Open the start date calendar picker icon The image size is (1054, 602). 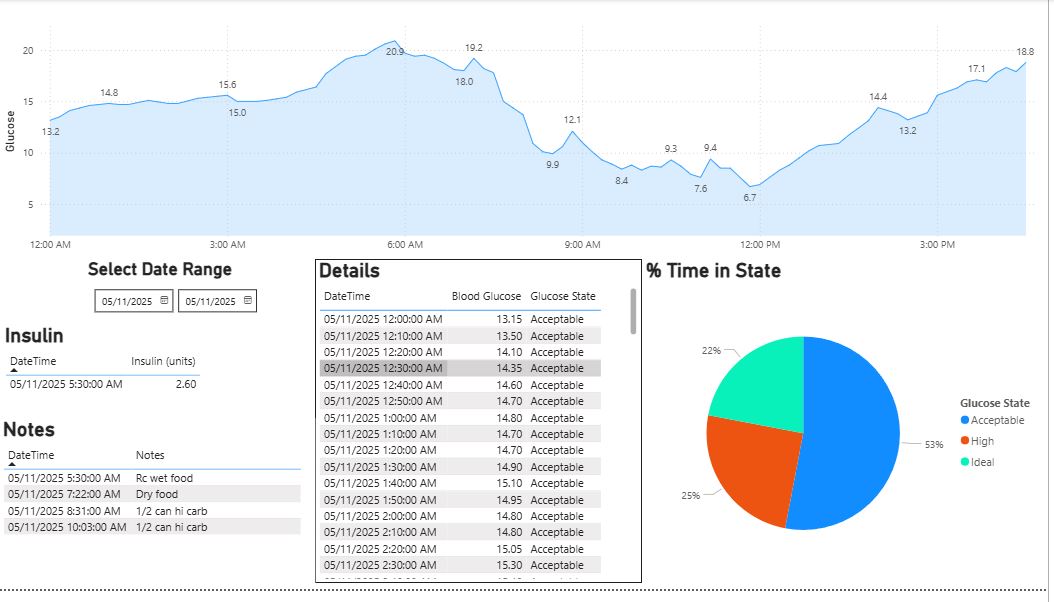165,300
